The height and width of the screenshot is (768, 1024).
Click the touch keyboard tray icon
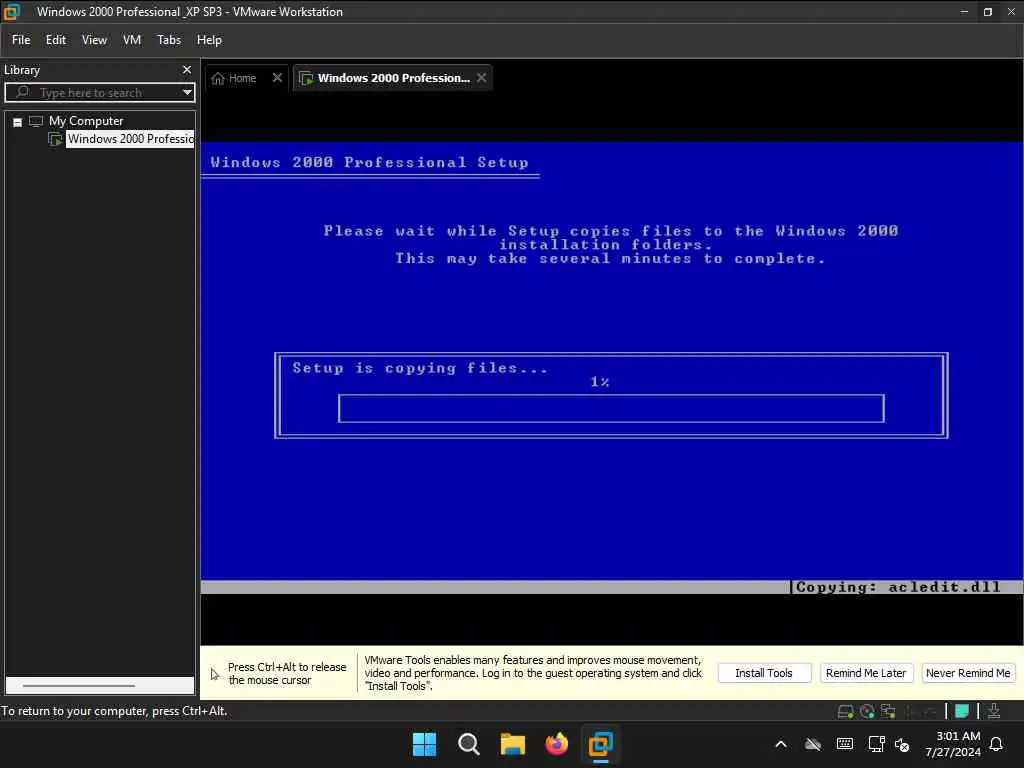click(844, 744)
